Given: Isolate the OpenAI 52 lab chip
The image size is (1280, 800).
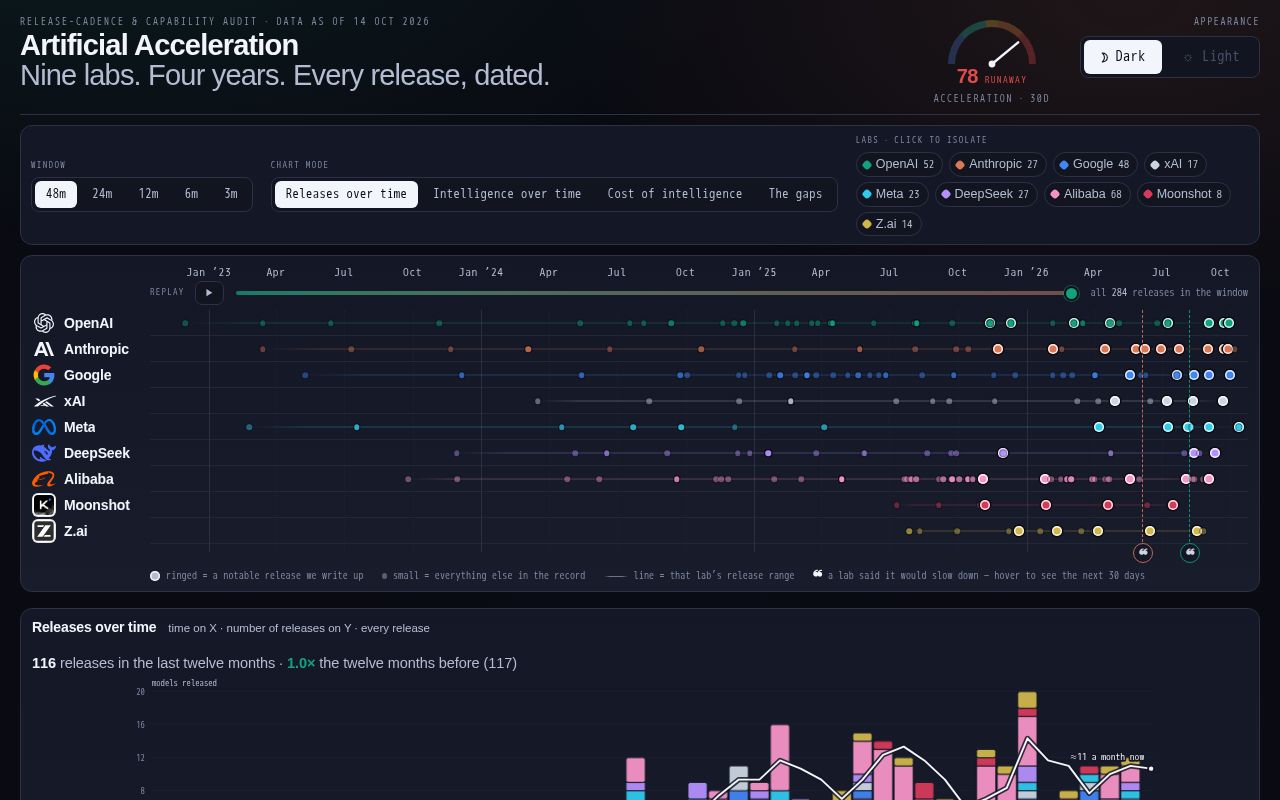Looking at the screenshot, I should pos(899,165).
